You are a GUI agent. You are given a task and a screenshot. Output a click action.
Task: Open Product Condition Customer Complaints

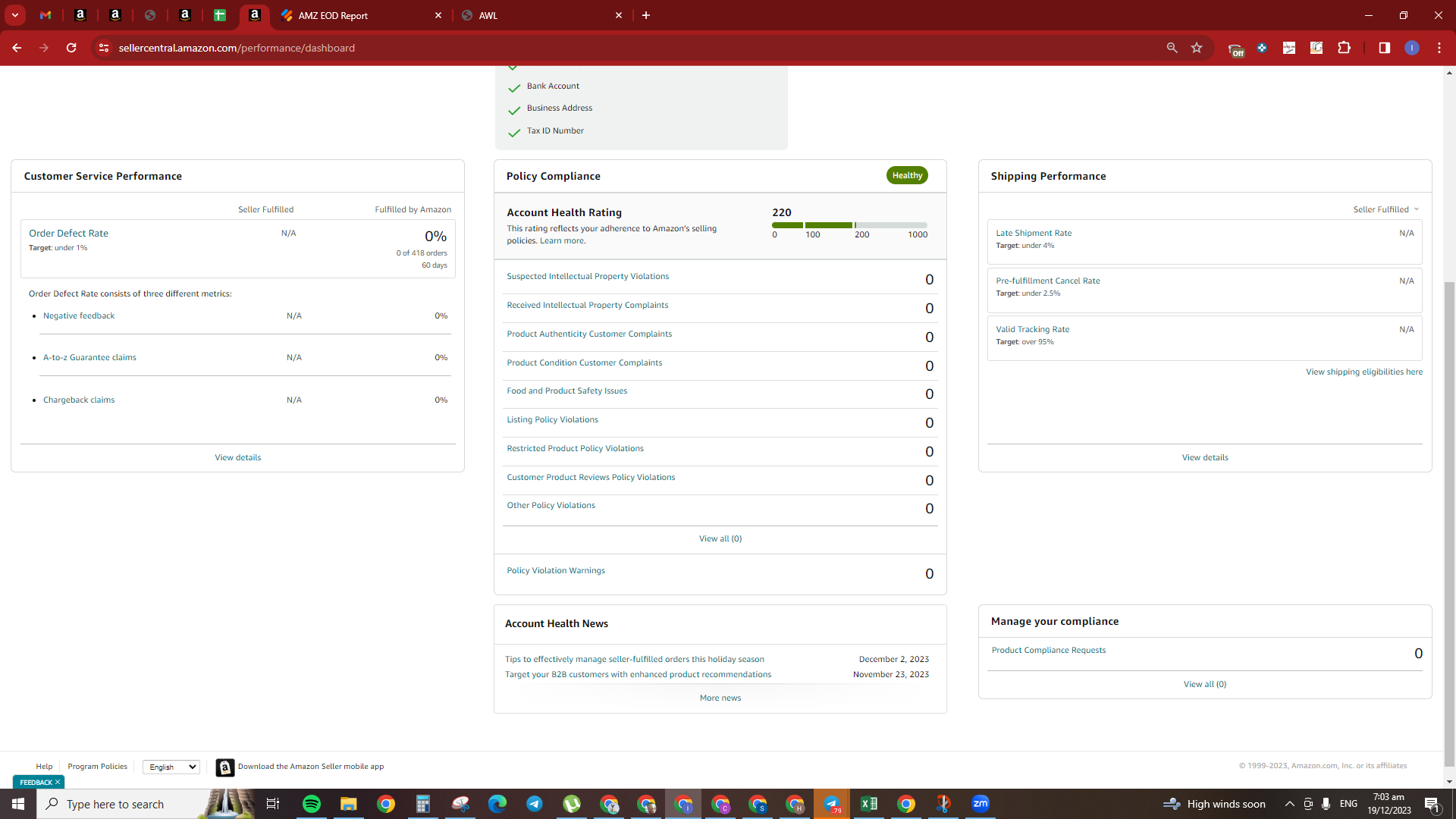pyautogui.click(x=585, y=362)
